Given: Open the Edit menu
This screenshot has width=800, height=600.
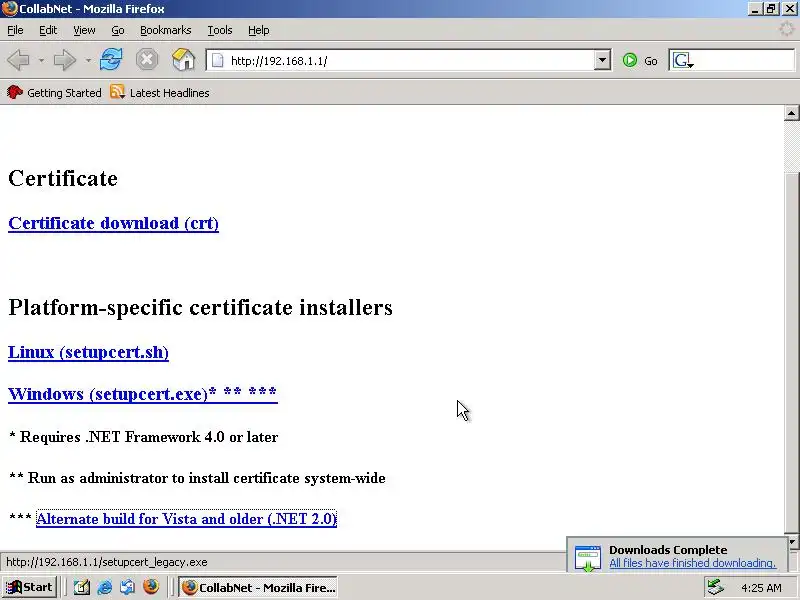Looking at the screenshot, I should [x=48, y=30].
